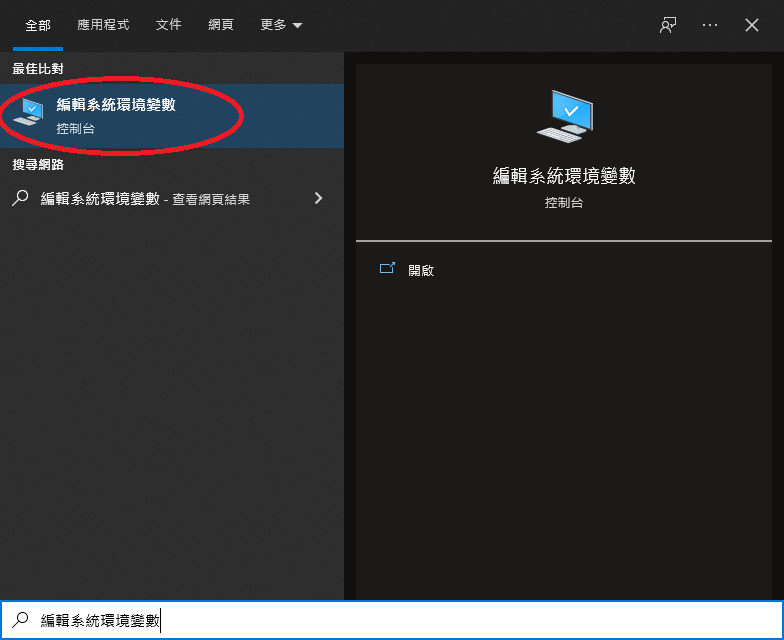This screenshot has width=784, height=640.
Task: Open the three-dot options menu
Action: 710,25
